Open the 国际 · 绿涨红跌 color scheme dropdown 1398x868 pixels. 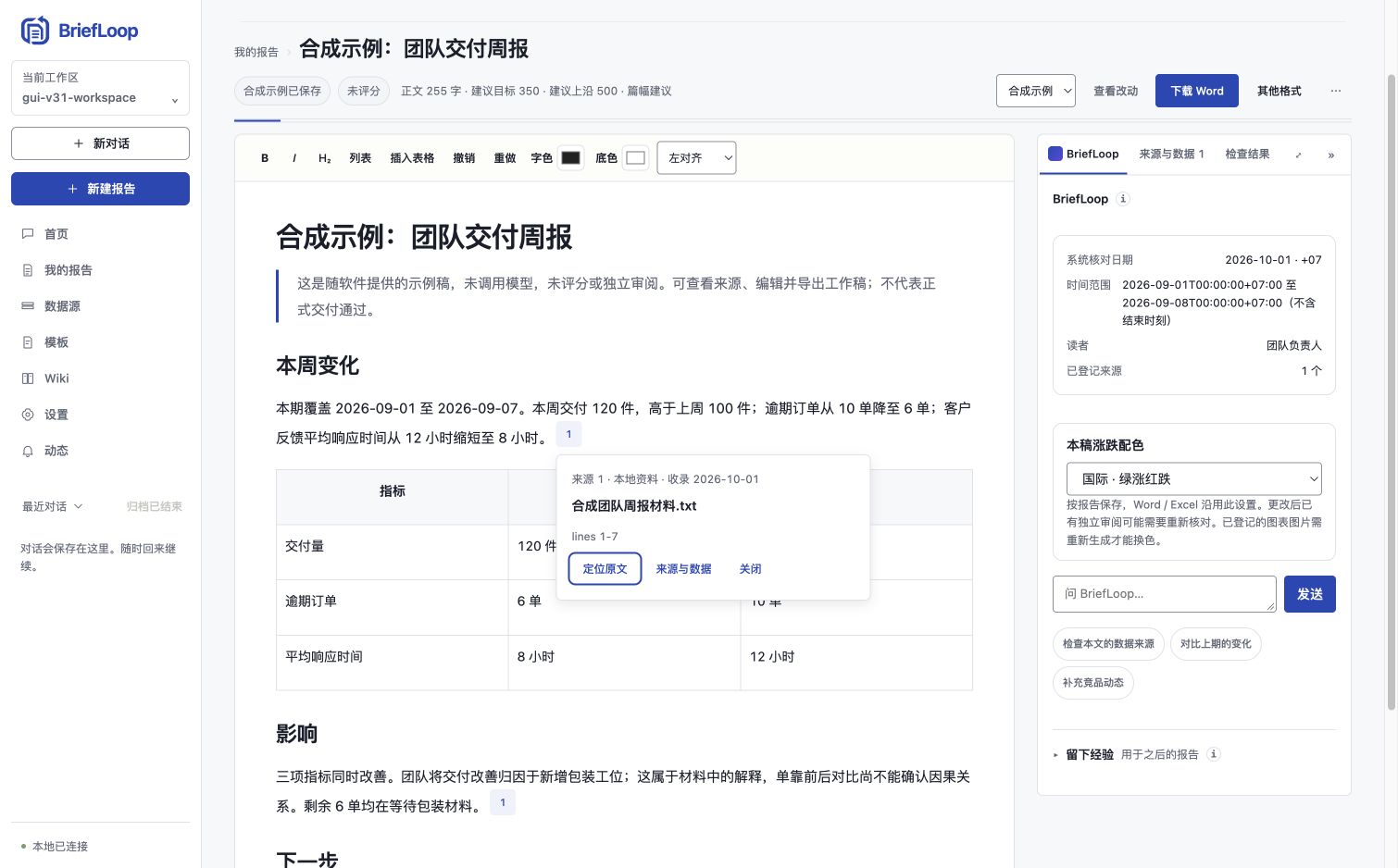click(x=1194, y=478)
